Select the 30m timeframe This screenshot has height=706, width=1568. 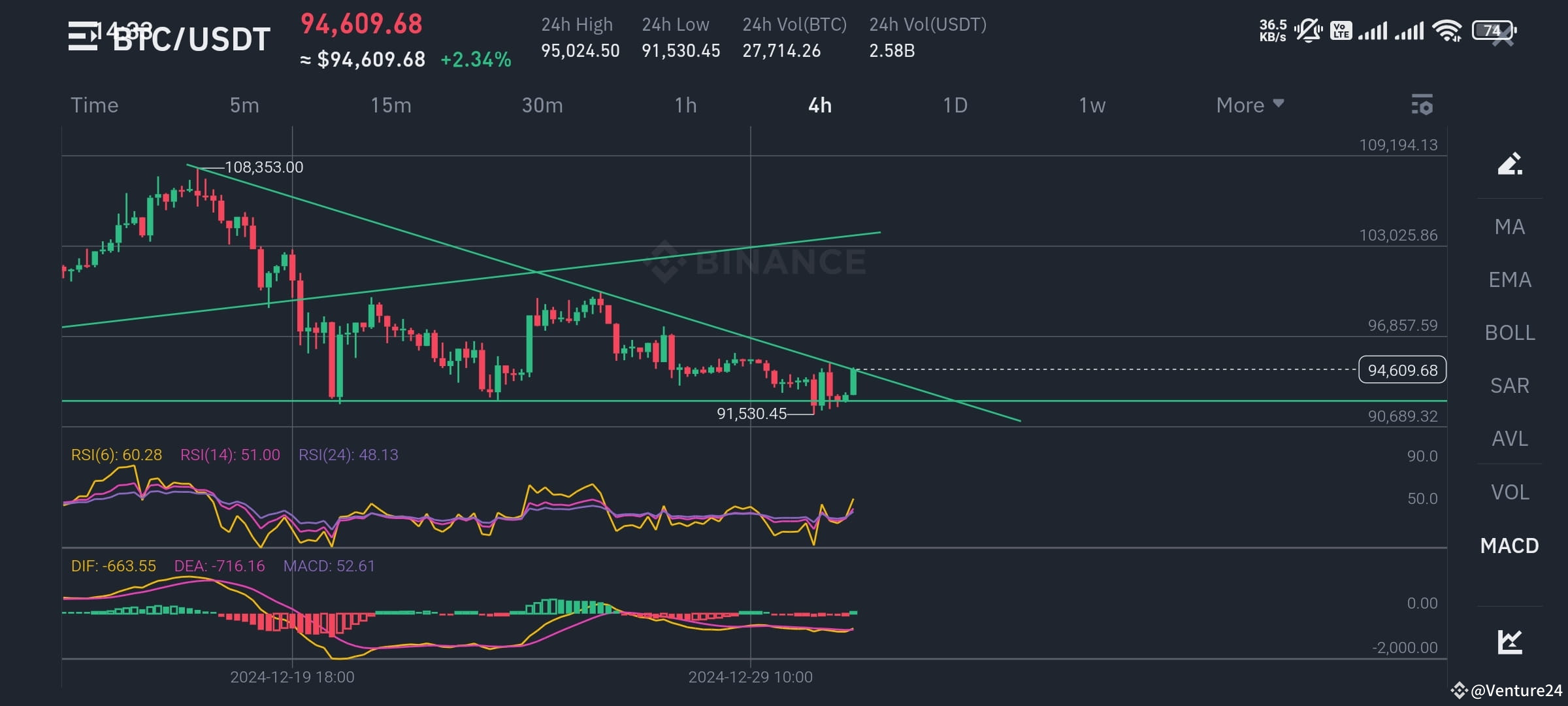point(542,105)
